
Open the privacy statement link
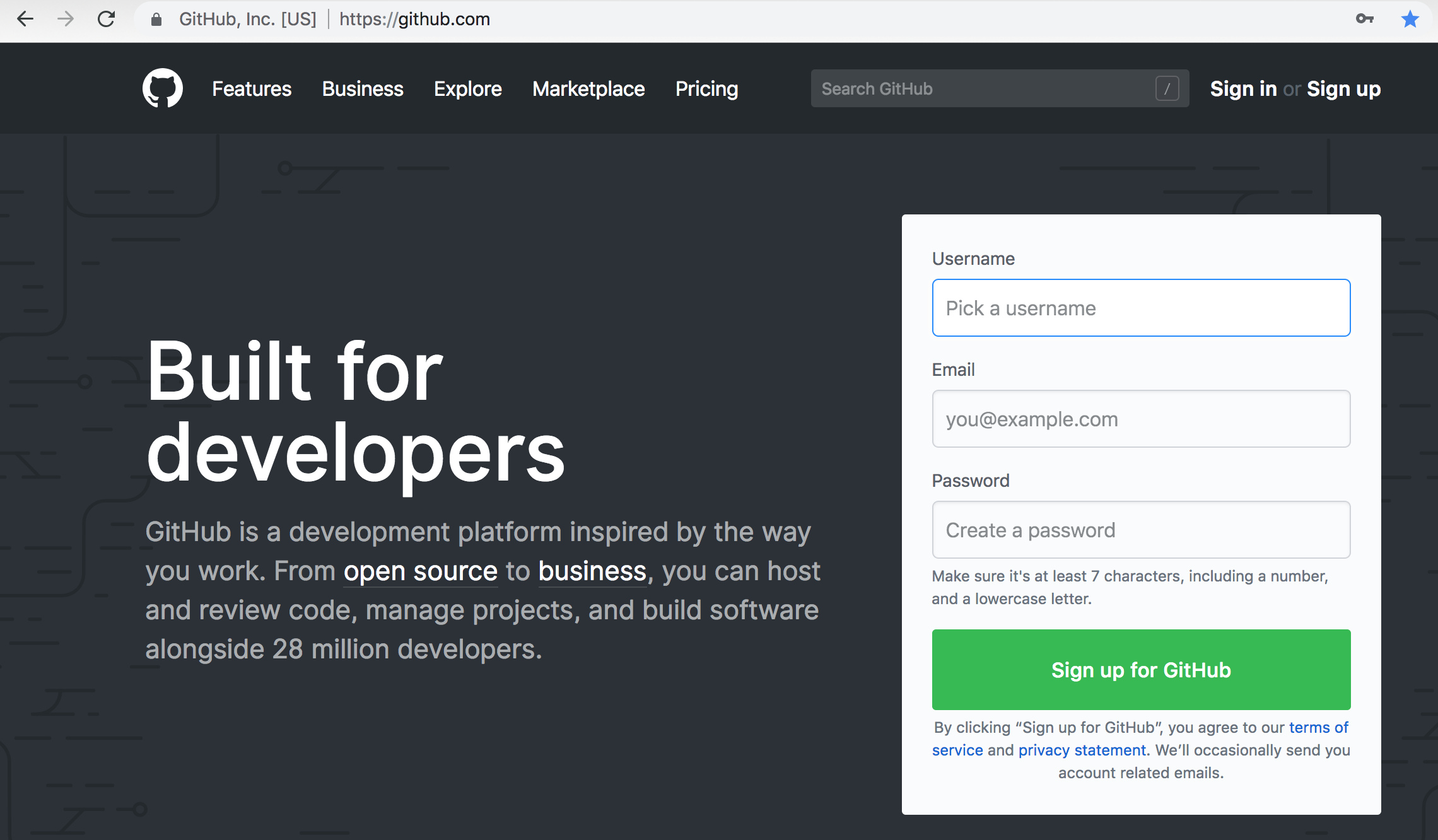tap(1082, 750)
